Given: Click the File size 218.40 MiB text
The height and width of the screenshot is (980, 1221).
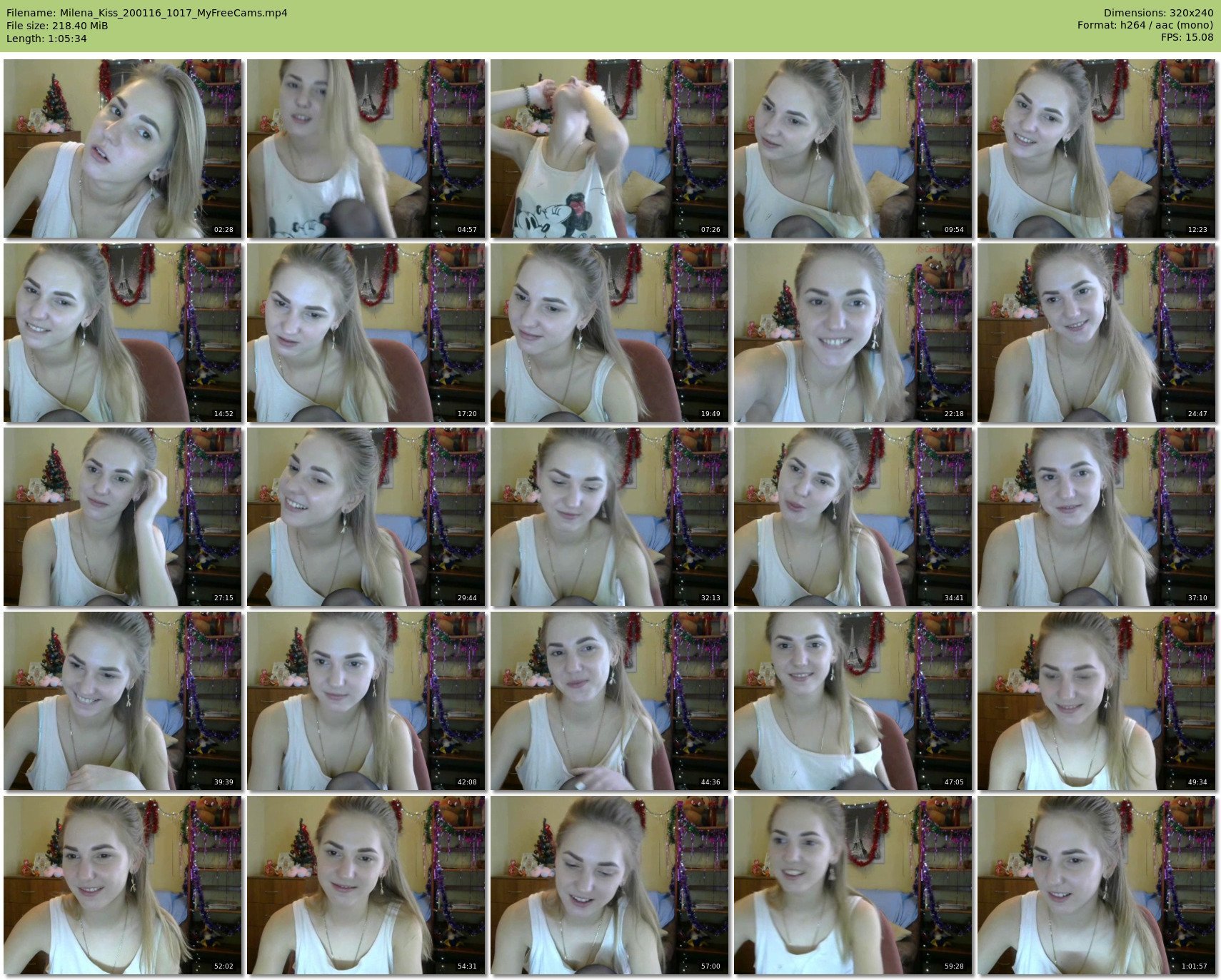Looking at the screenshot, I should (57, 26).
